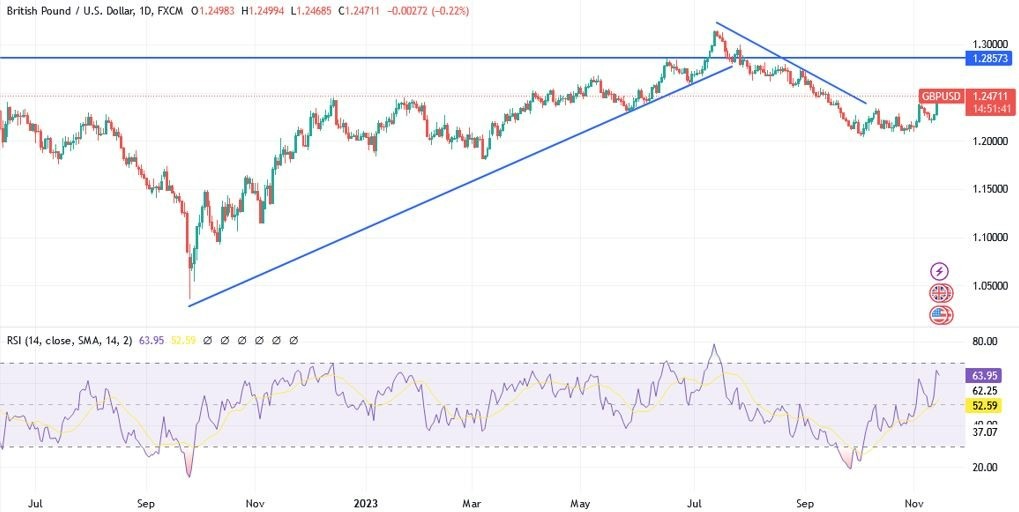Click the 2023 time axis label
This screenshot has width=1019, height=512.
364,503
